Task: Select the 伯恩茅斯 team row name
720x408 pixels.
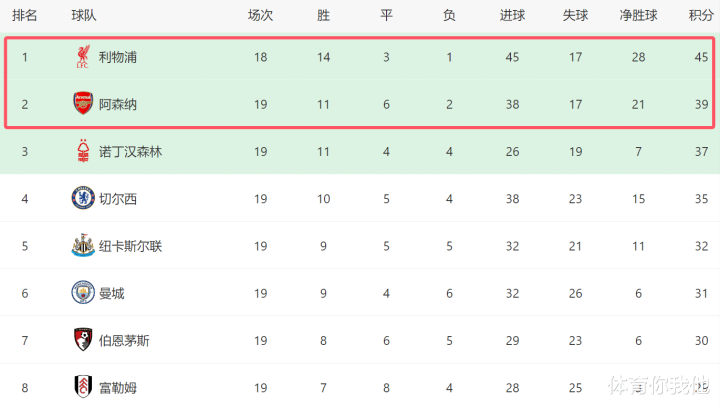Action: point(124,341)
